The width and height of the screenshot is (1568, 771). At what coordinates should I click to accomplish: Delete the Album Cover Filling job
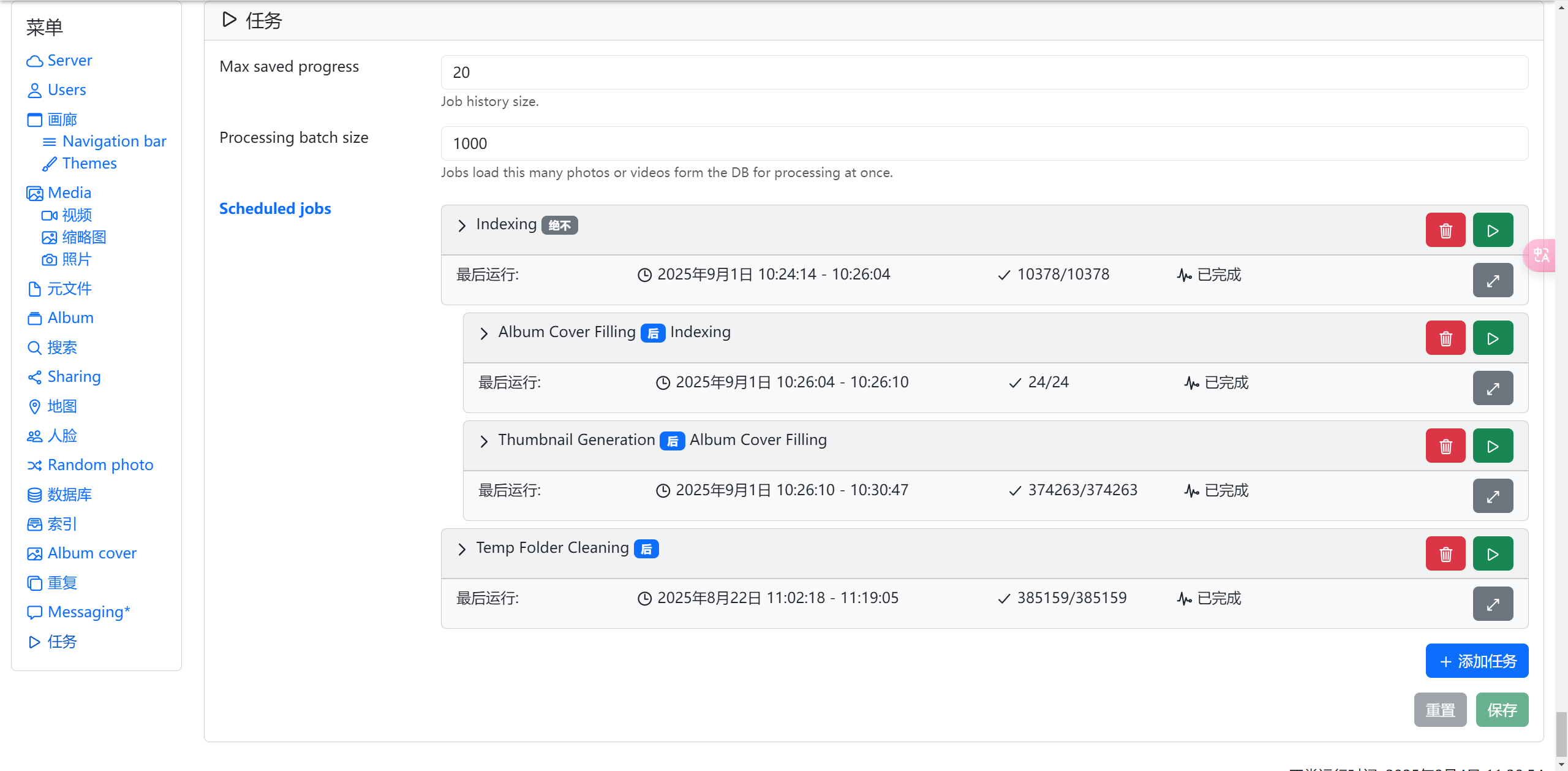tap(1445, 338)
